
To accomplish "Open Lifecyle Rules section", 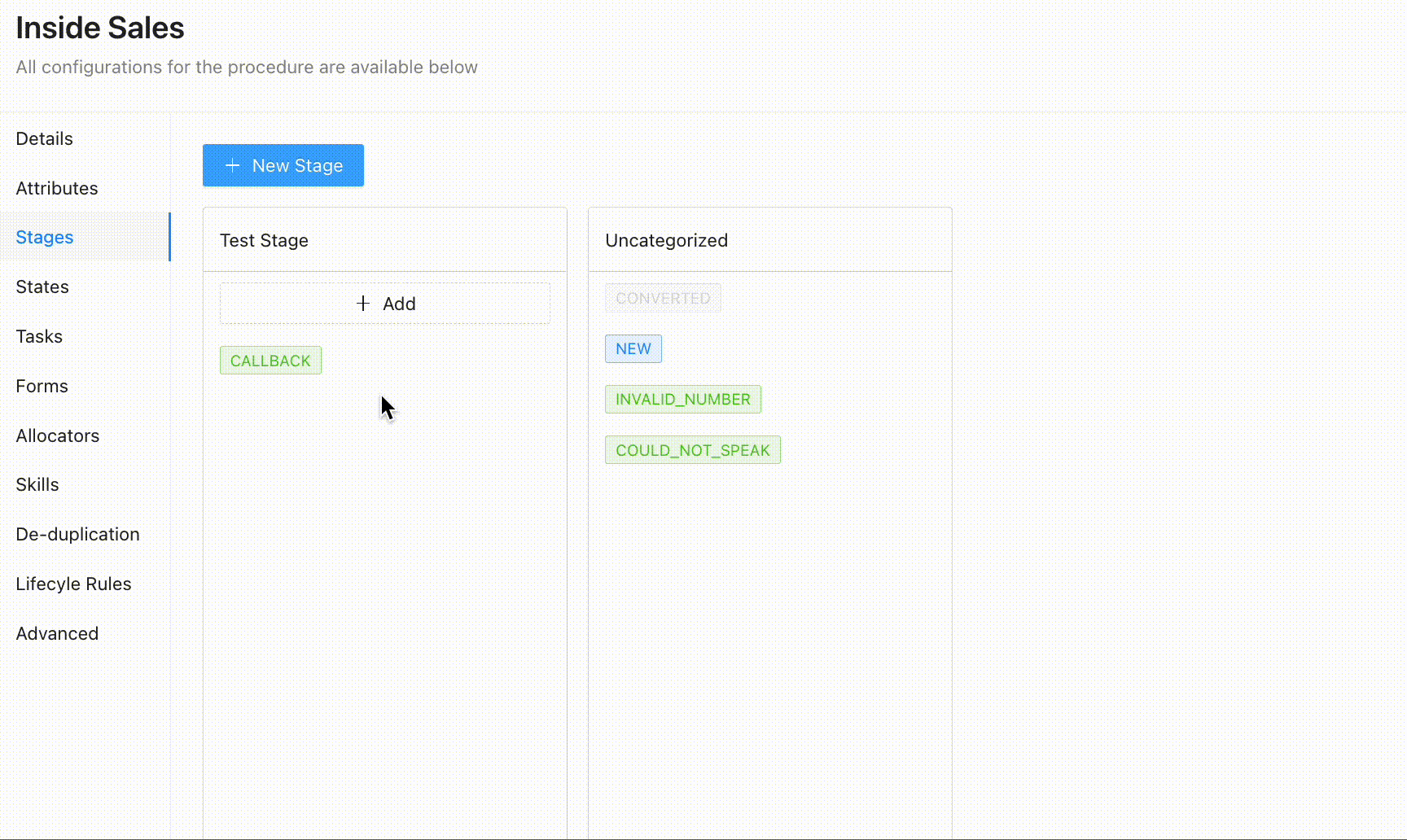I will [74, 584].
